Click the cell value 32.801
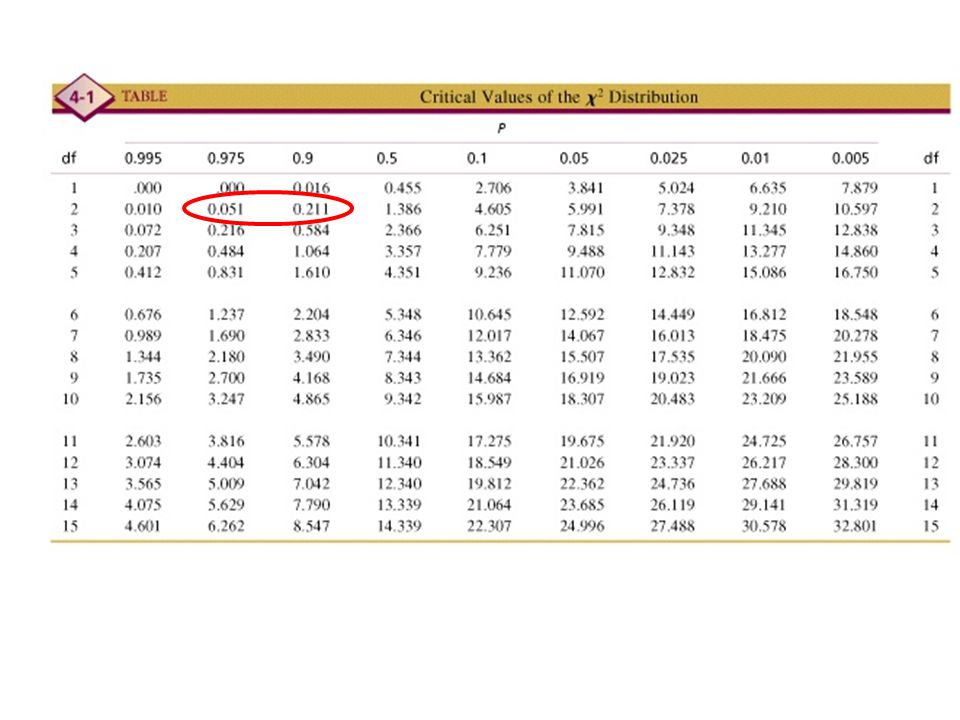 click(x=855, y=526)
